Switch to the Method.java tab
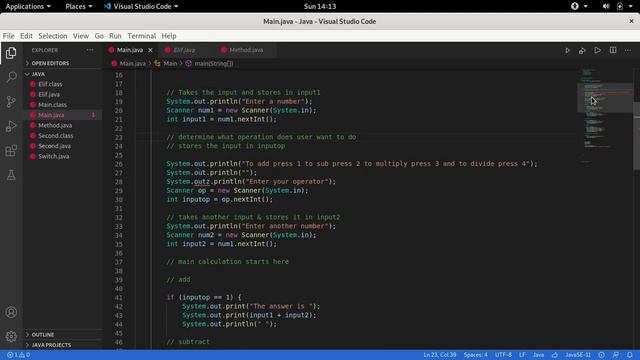Viewport: 640px width, 360px height. [245, 50]
